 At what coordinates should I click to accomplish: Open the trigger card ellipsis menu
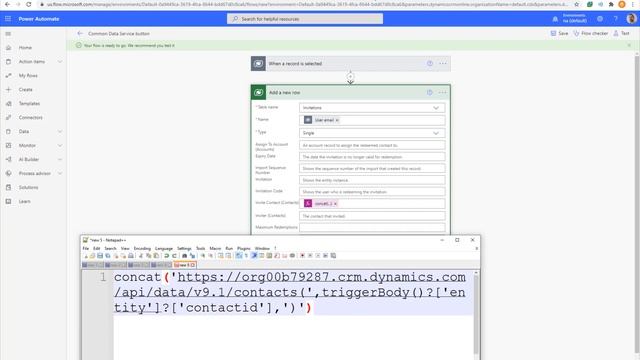pyautogui.click(x=443, y=64)
